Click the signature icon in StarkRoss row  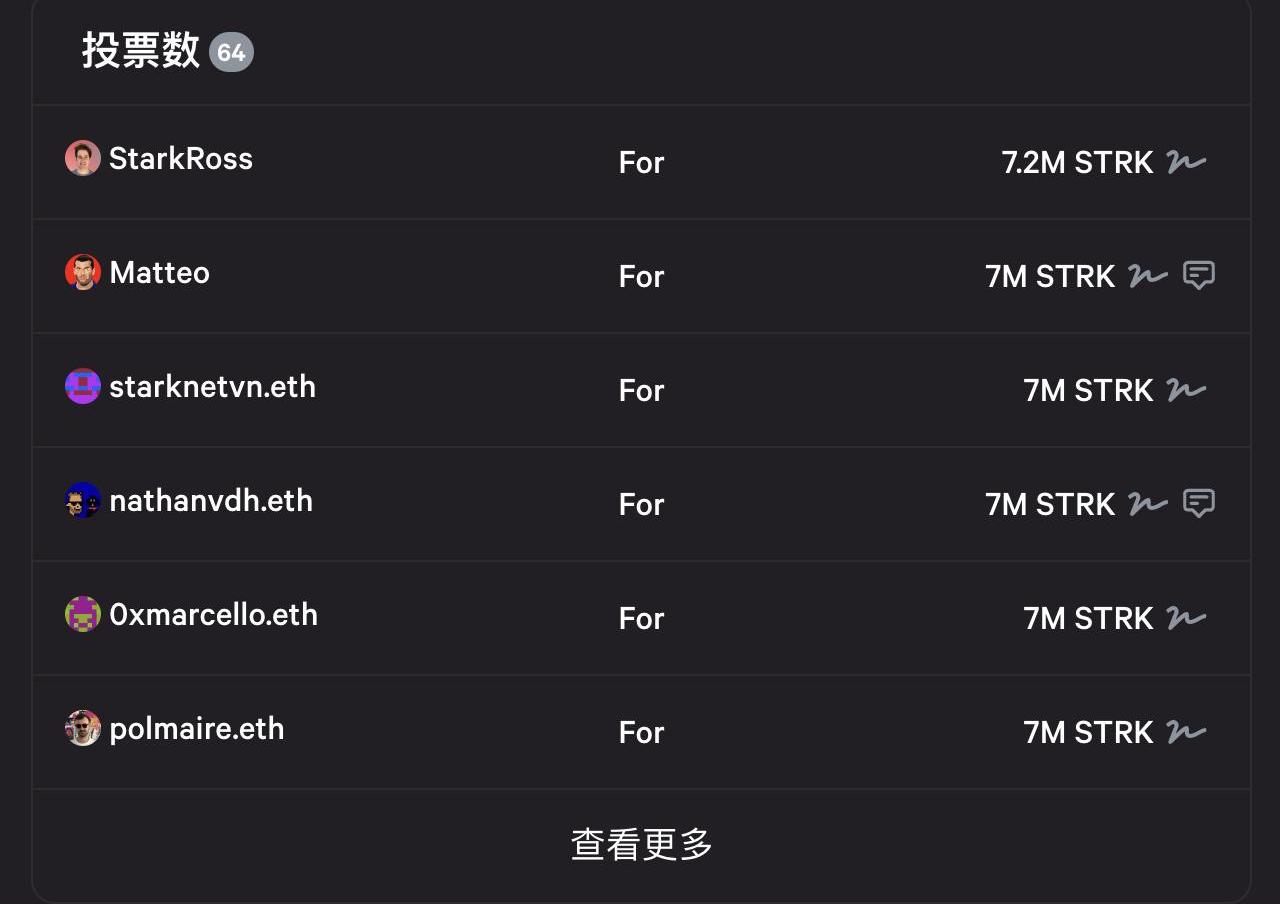[x=1186, y=162]
